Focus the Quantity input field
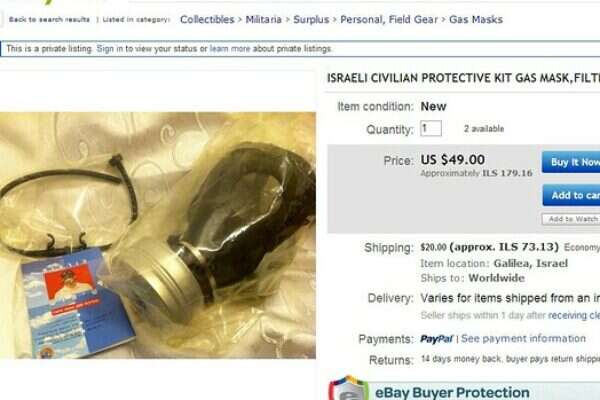This screenshot has width=600, height=400. pyautogui.click(x=431, y=129)
